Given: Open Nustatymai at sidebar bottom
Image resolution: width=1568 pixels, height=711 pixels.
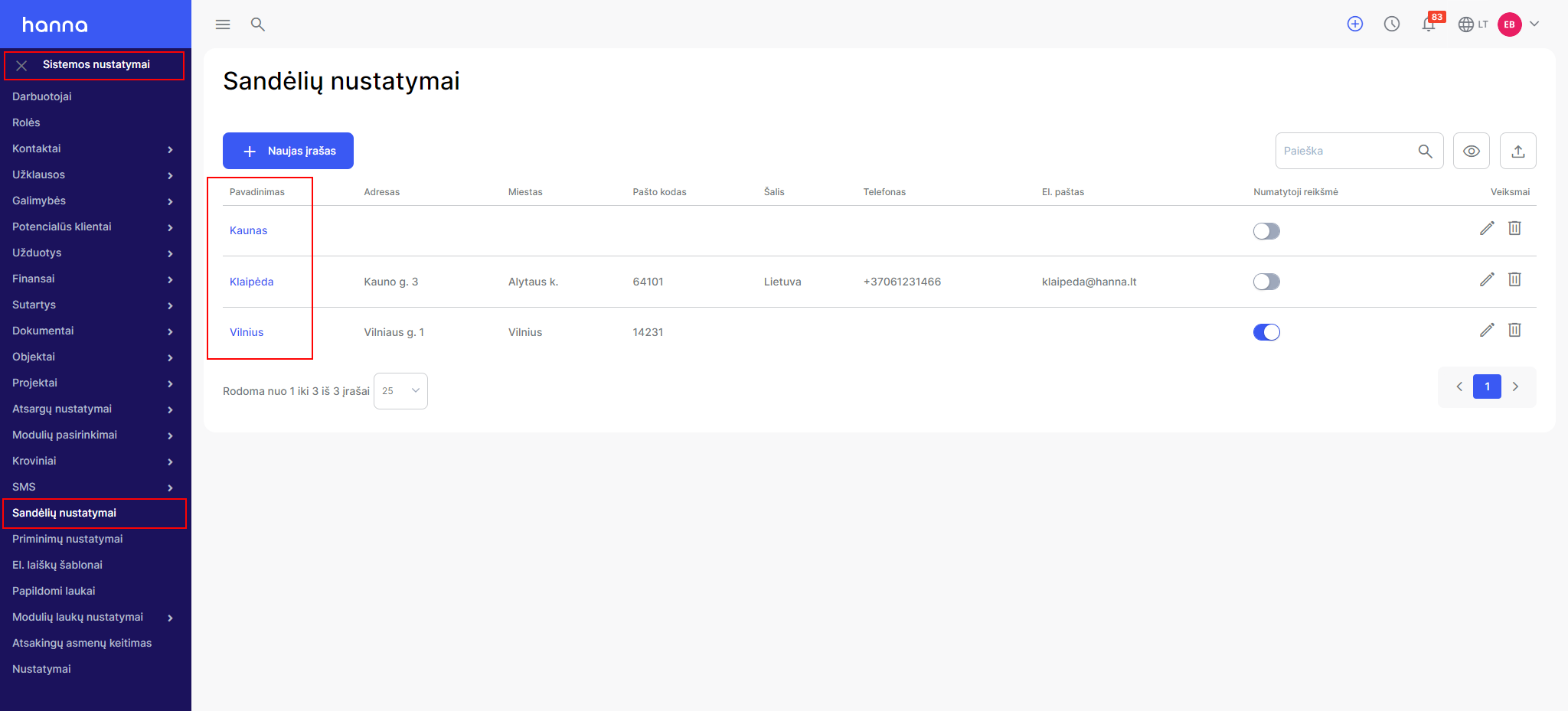Looking at the screenshot, I should [41, 669].
